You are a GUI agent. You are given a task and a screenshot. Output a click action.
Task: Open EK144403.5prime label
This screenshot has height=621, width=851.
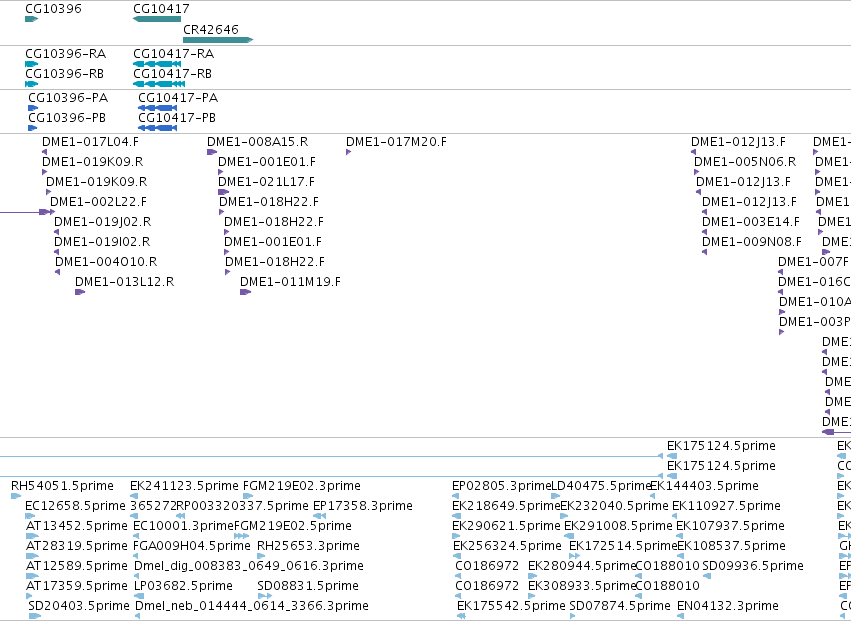click(704, 486)
